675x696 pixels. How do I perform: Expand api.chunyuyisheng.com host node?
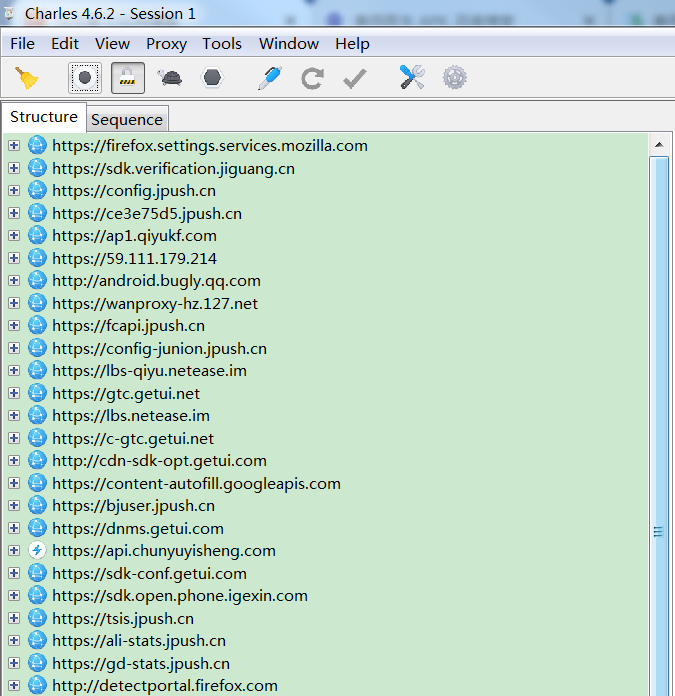coord(14,551)
